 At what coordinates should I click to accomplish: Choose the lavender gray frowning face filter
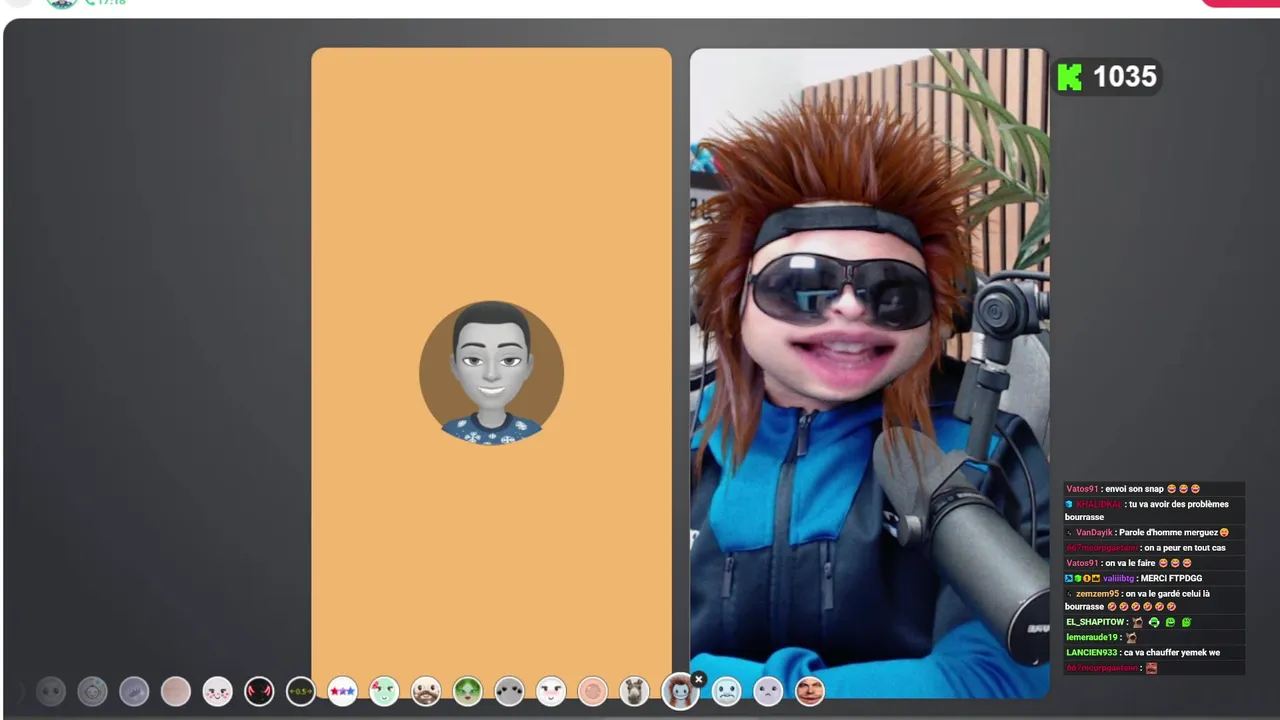[x=768, y=691]
